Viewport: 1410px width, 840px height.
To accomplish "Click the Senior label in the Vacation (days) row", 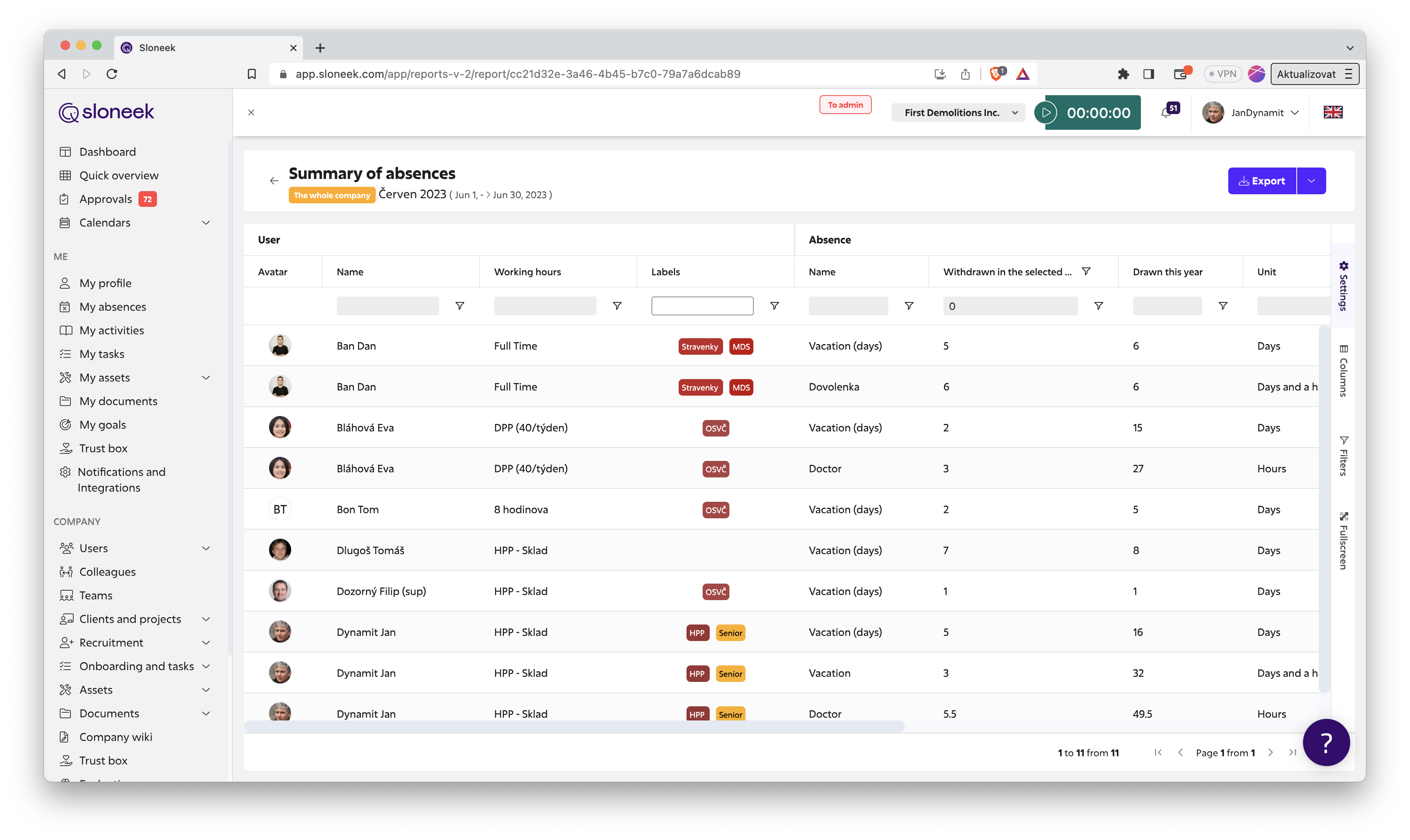I will [x=731, y=632].
